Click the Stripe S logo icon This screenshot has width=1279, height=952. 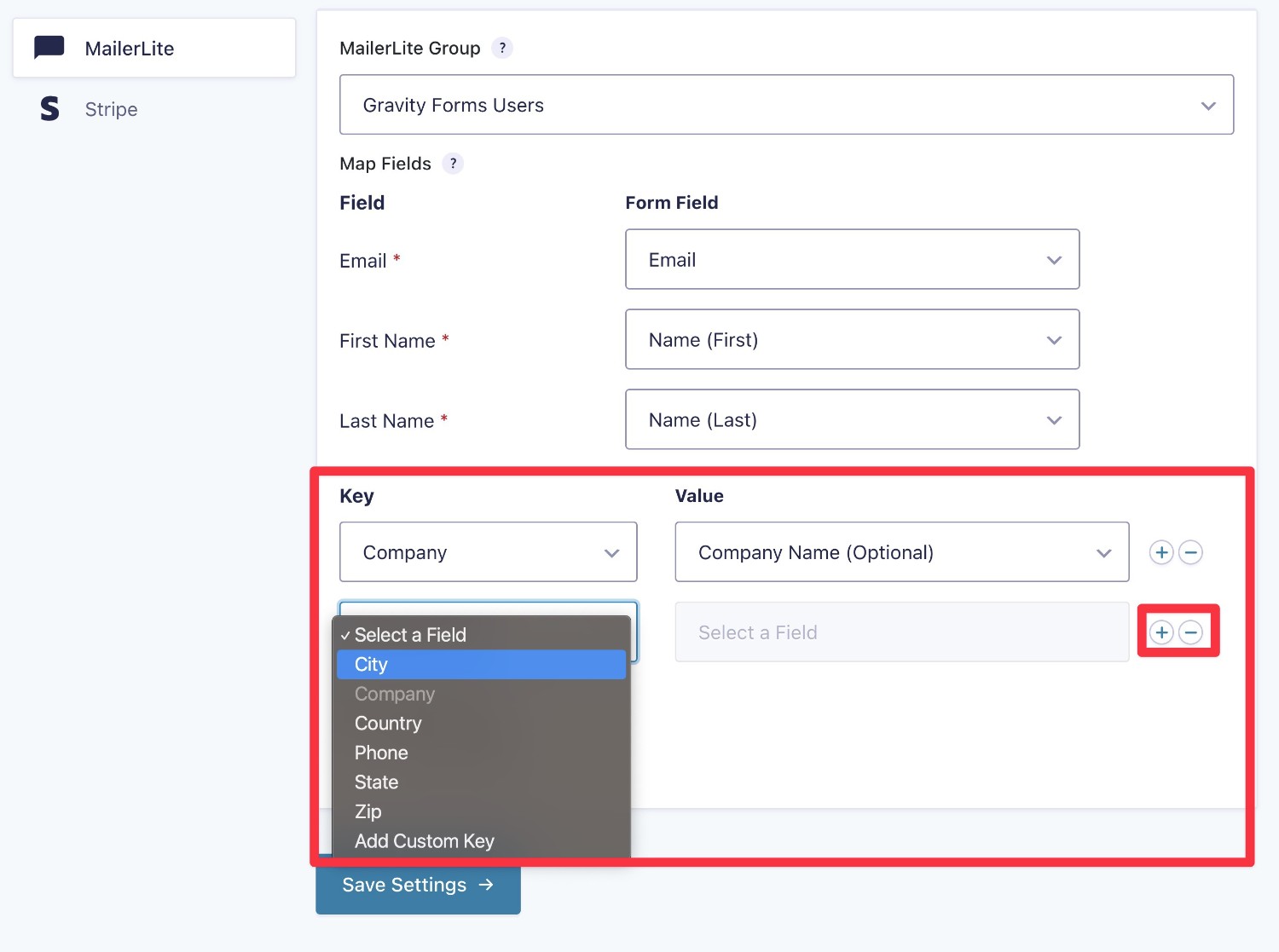(50, 108)
